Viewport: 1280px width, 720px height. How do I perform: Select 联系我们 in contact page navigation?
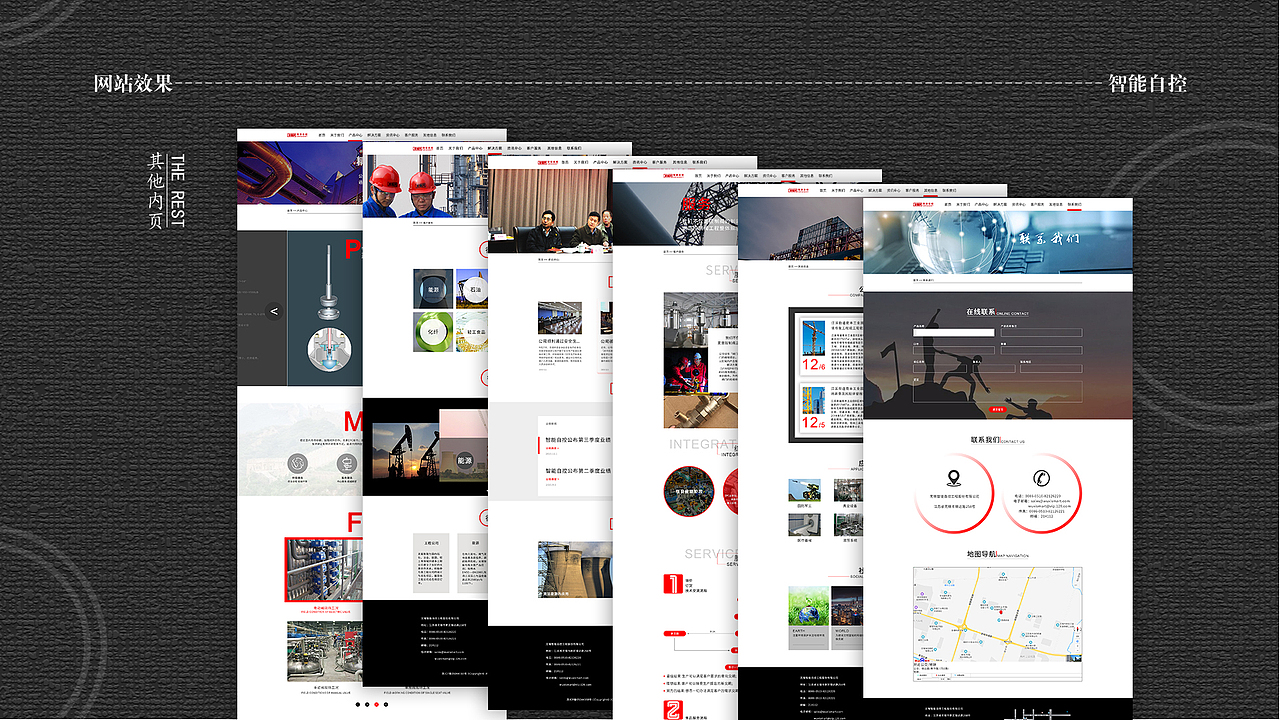(x=1075, y=204)
